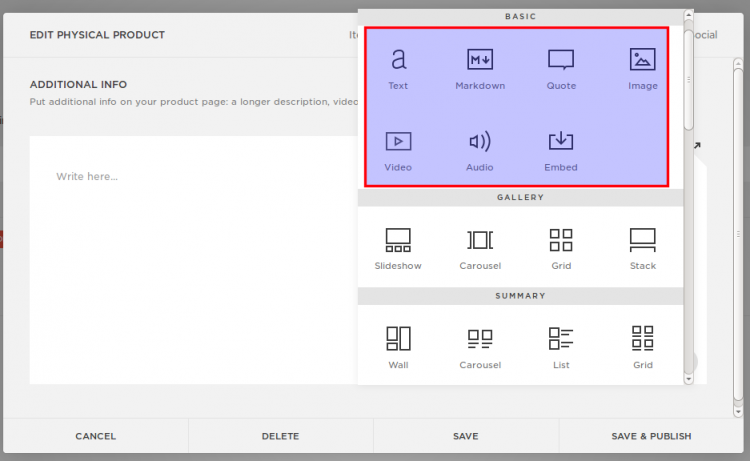This screenshot has width=750, height=461.
Task: Add a Video block
Action: 398,151
